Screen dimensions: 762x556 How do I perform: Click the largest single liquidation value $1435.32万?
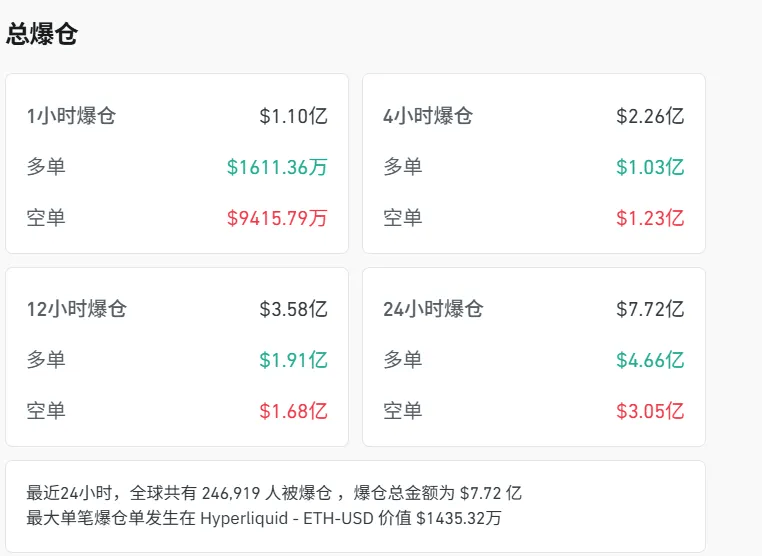coord(459,518)
